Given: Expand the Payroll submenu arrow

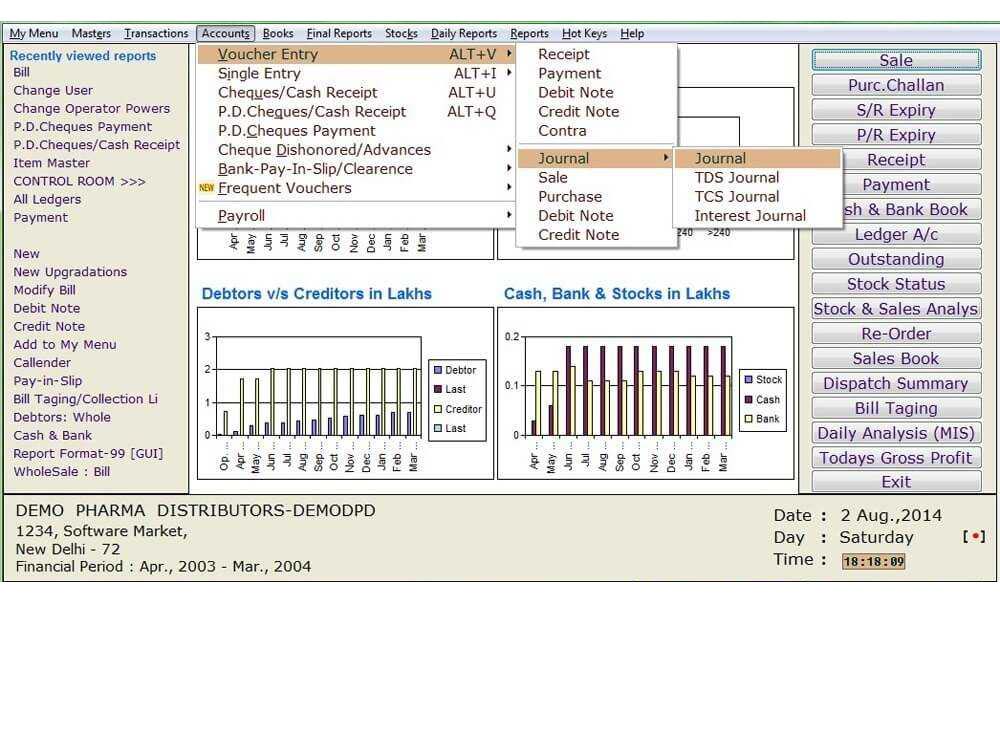Looking at the screenshot, I should click(x=508, y=215).
